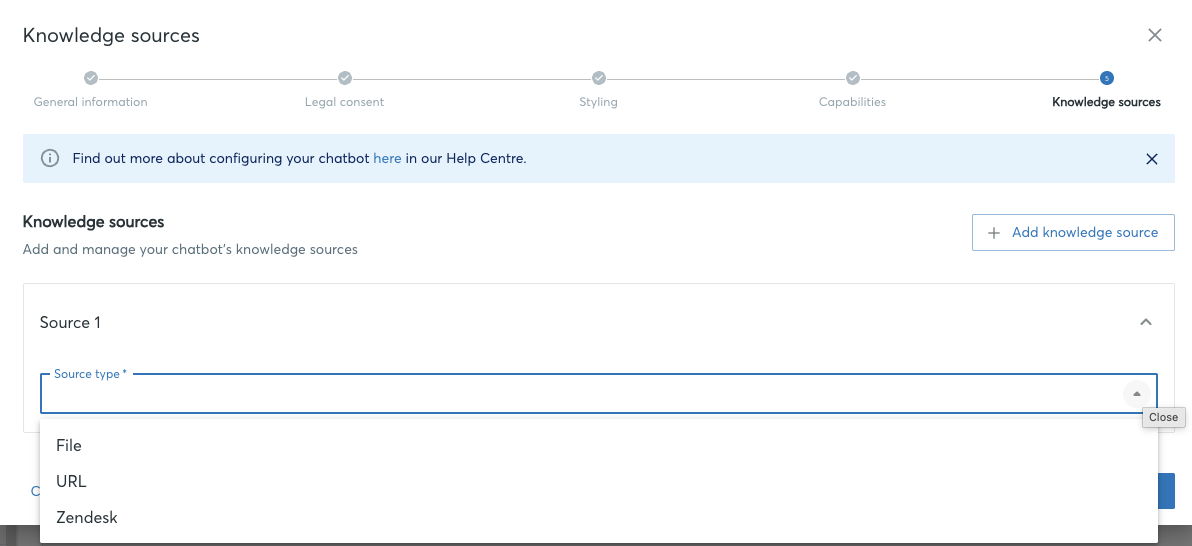Close the Knowledge sources dialog
The width and height of the screenshot is (1192, 546).
[1155, 35]
